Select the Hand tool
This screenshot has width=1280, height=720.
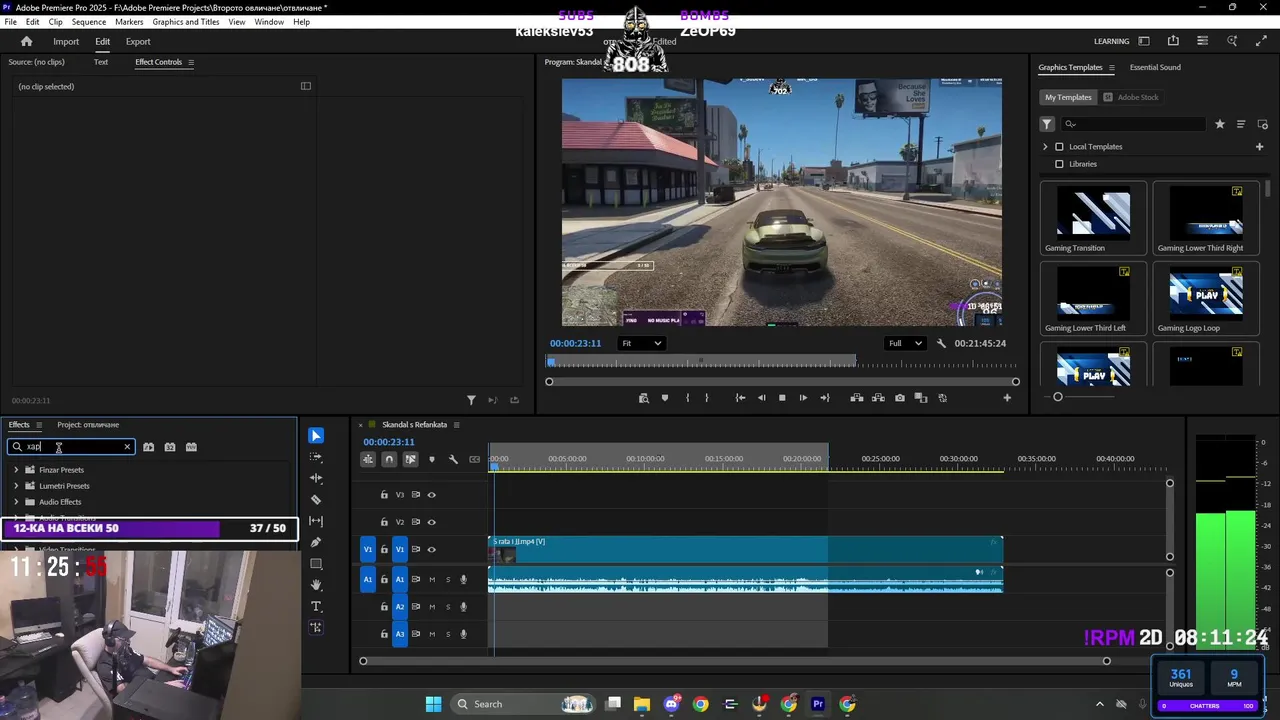[316, 585]
